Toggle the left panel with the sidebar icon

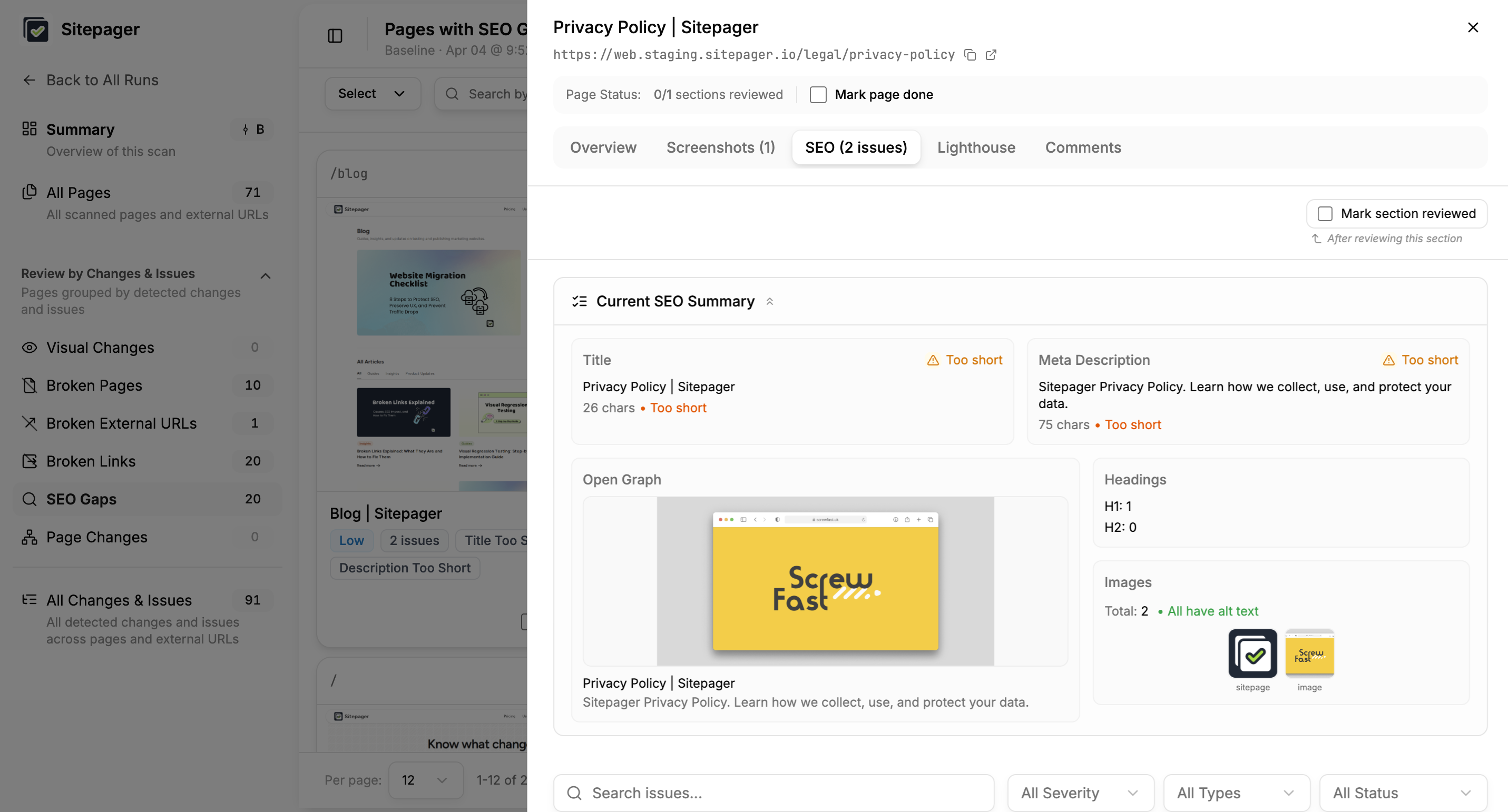[x=335, y=36]
